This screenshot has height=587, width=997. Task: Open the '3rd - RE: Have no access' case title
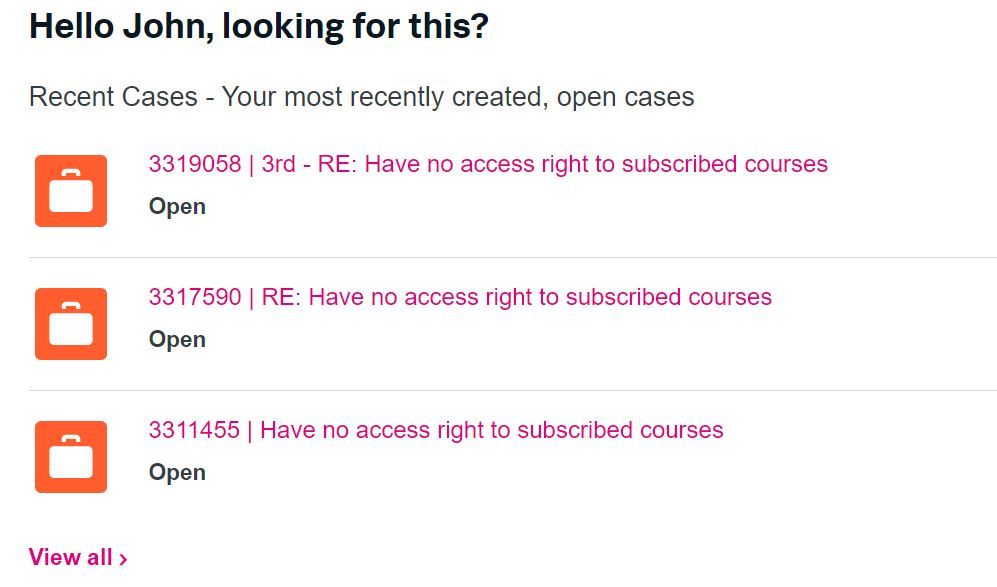(x=545, y=164)
